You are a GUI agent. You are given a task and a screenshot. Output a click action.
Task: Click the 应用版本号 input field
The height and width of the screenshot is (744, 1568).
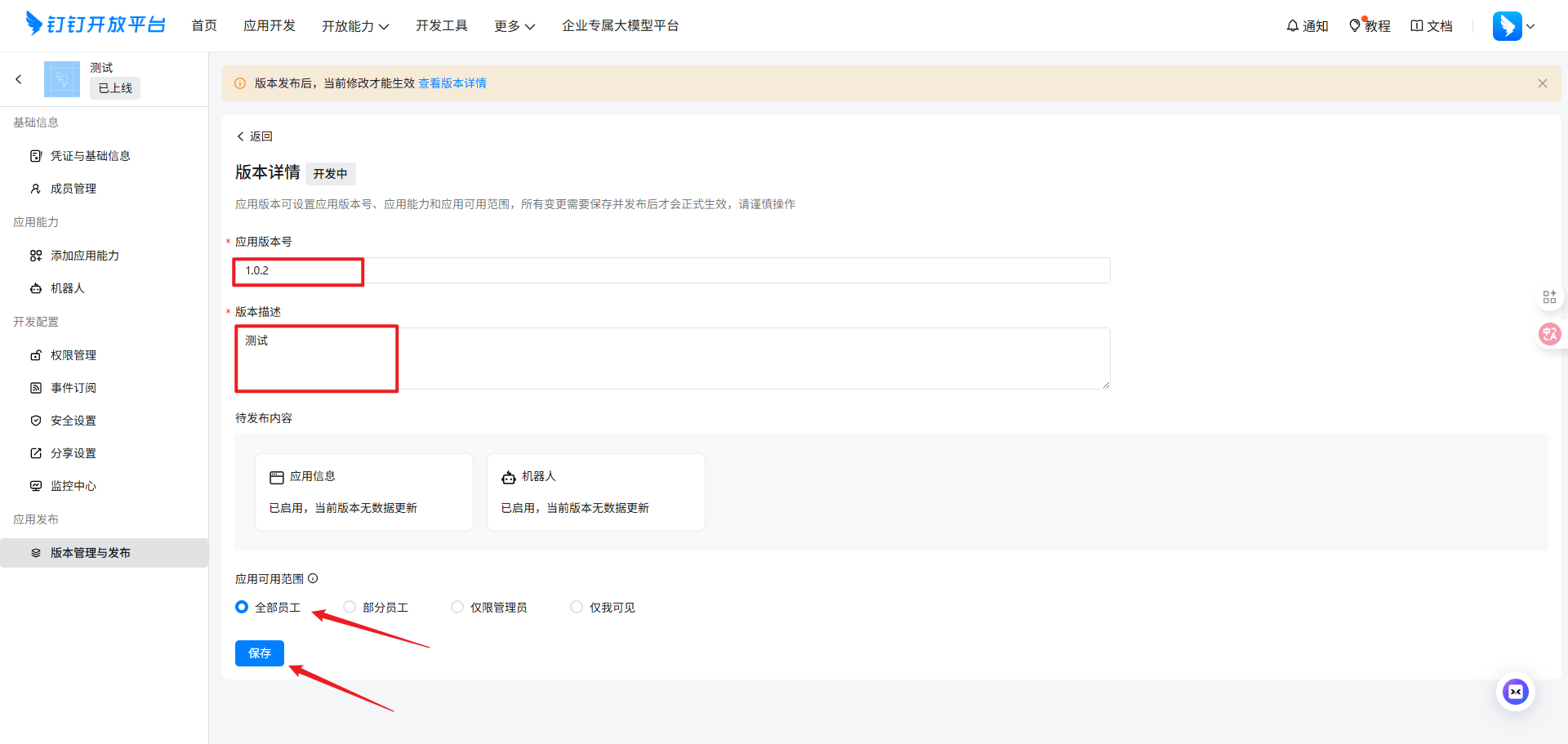[x=670, y=270]
